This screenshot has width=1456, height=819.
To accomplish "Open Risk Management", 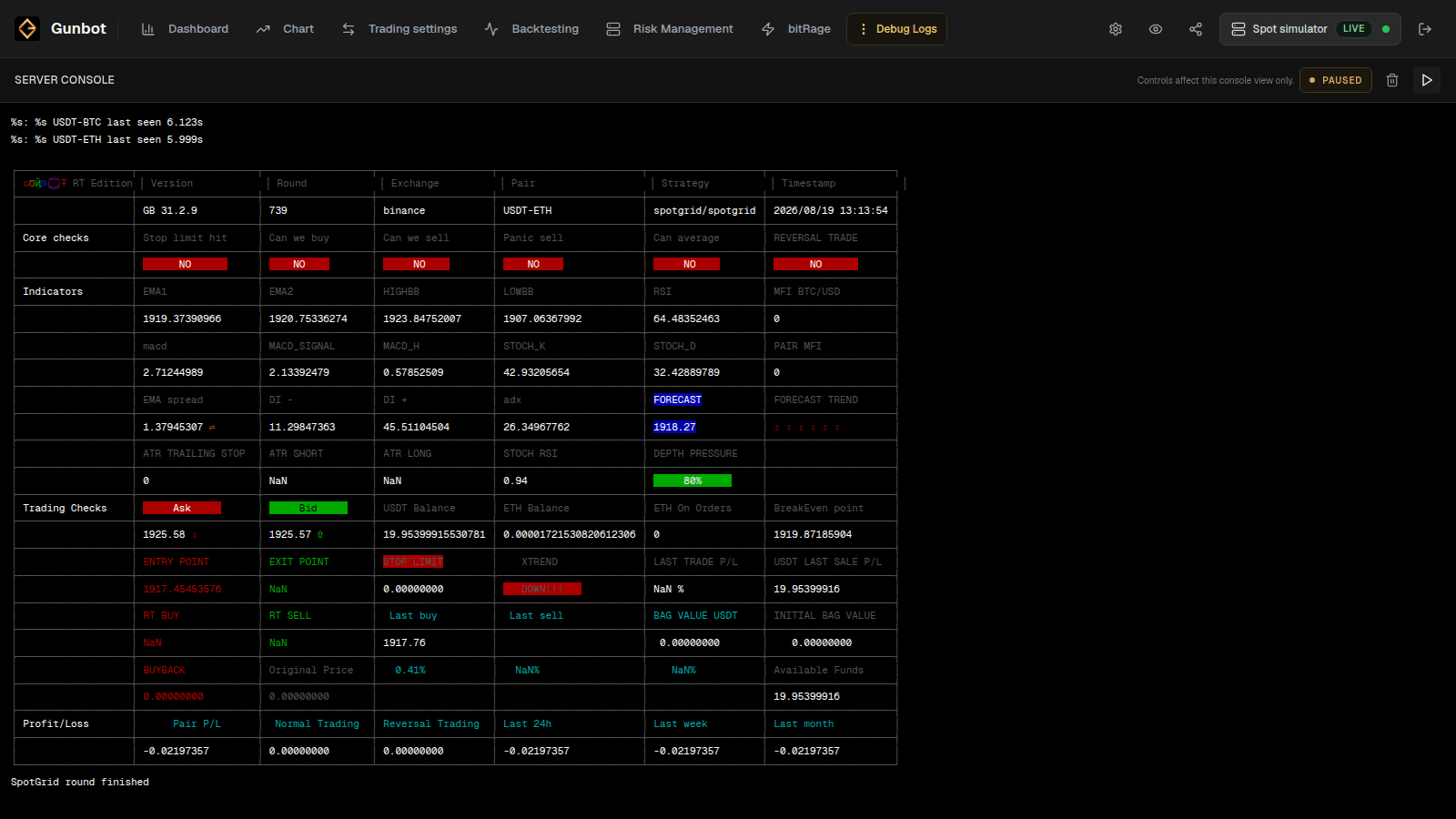I will click(x=670, y=29).
